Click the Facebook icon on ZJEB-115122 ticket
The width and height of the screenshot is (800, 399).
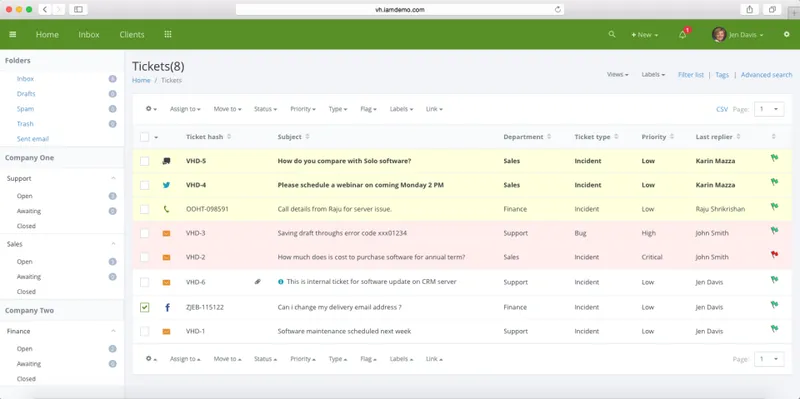tap(167, 307)
